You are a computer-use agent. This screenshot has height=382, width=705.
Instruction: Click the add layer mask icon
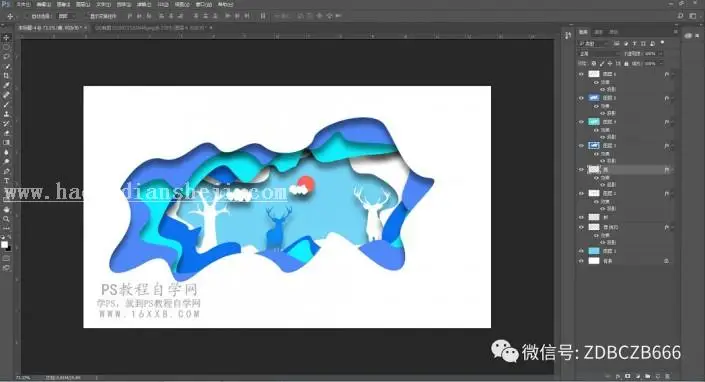(x=628, y=376)
